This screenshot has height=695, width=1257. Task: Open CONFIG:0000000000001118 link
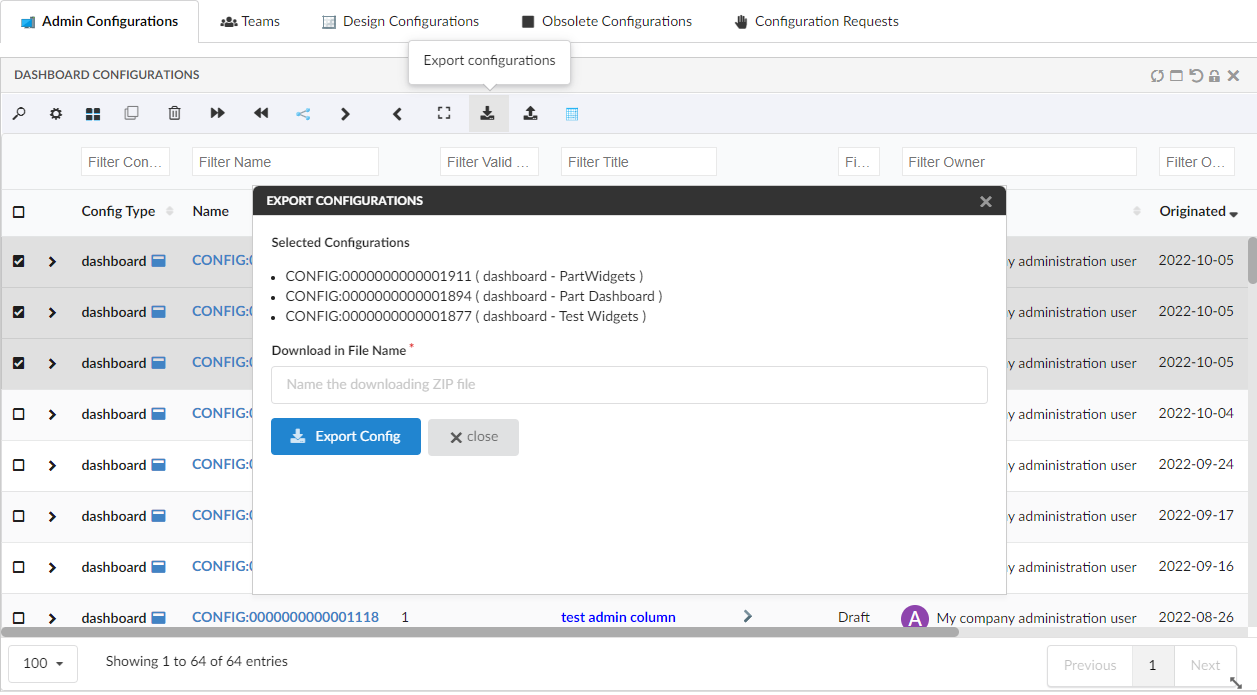coord(285,617)
